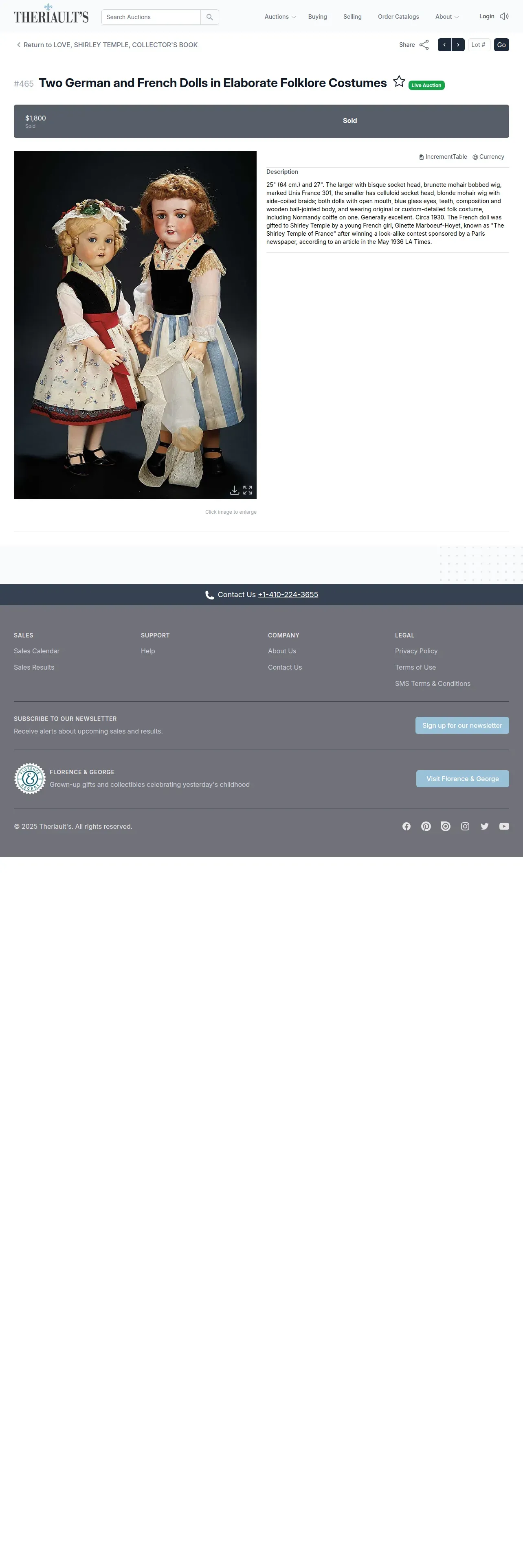Return to Love, Shirley Temple collector's book
The image size is (523, 1568).
pyautogui.click(x=110, y=45)
